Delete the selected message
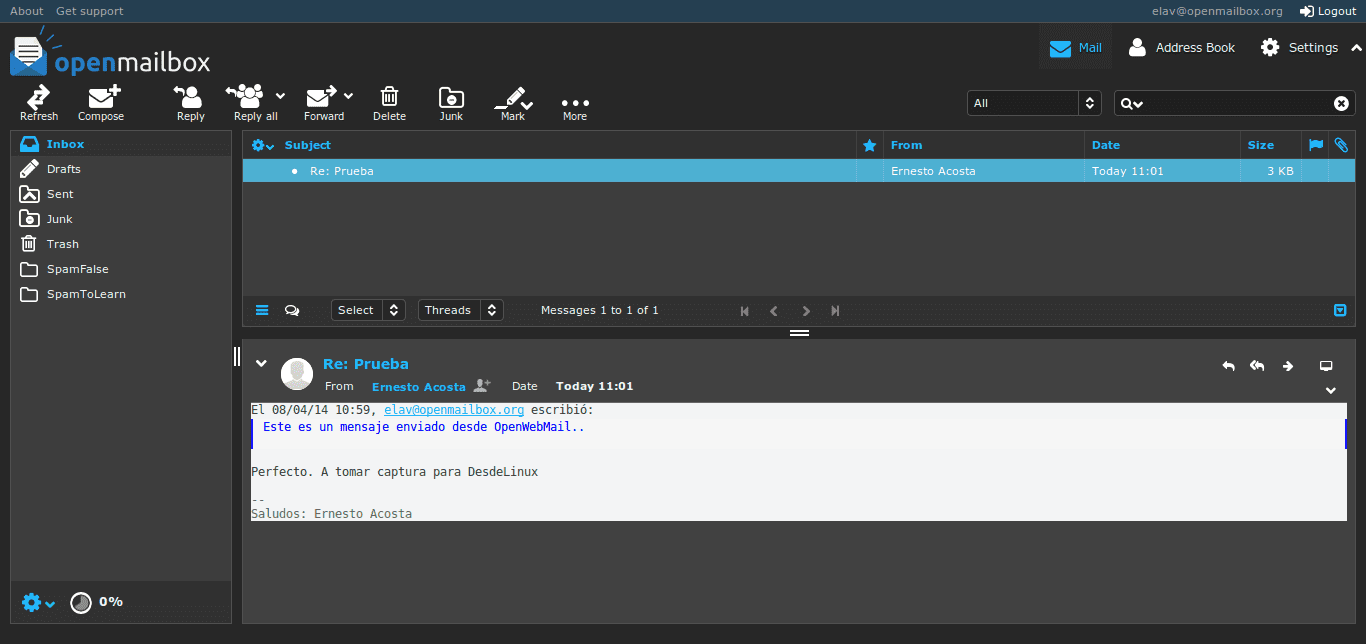Image resolution: width=1366 pixels, height=644 pixels. coord(389,103)
